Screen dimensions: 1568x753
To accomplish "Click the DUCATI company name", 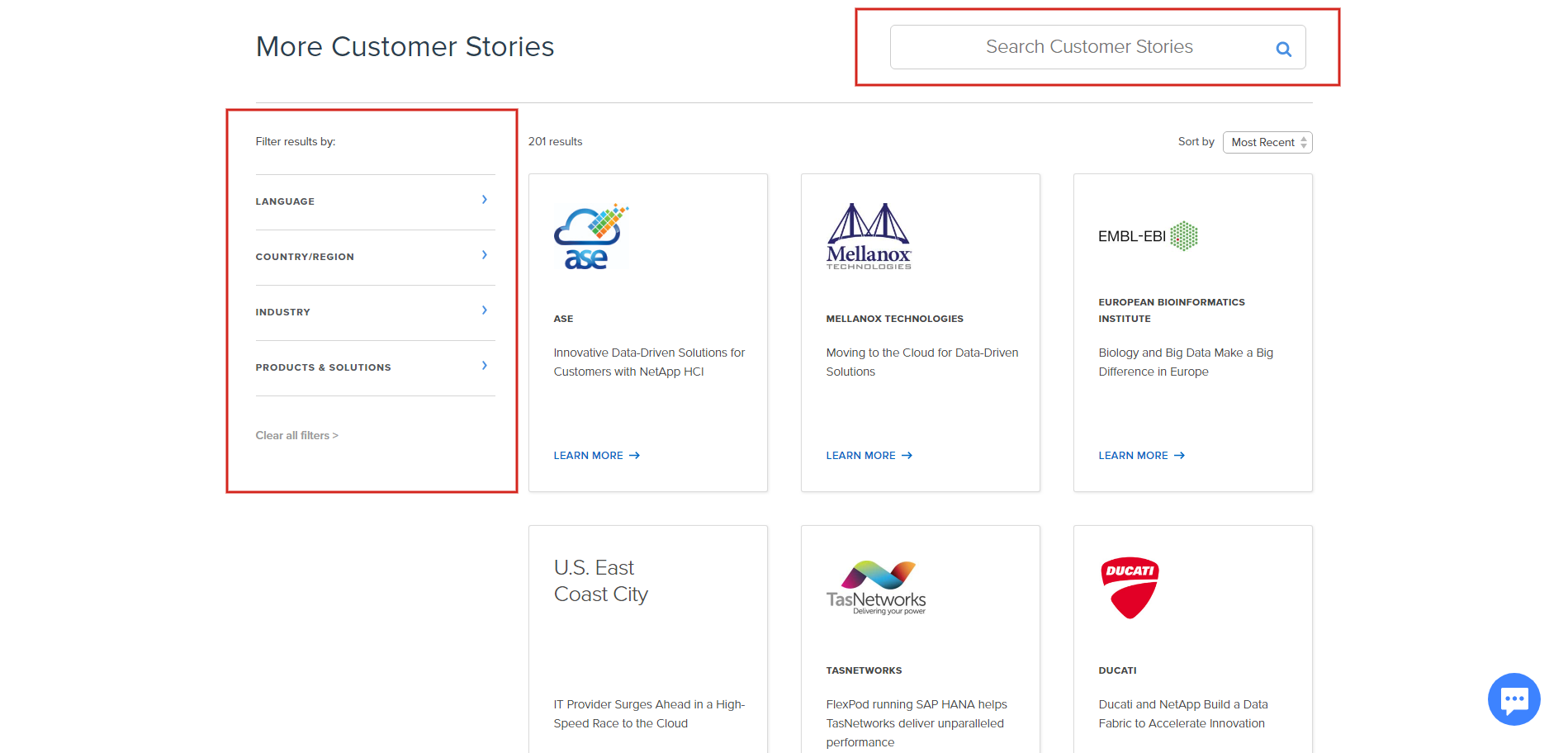I will point(1117,670).
